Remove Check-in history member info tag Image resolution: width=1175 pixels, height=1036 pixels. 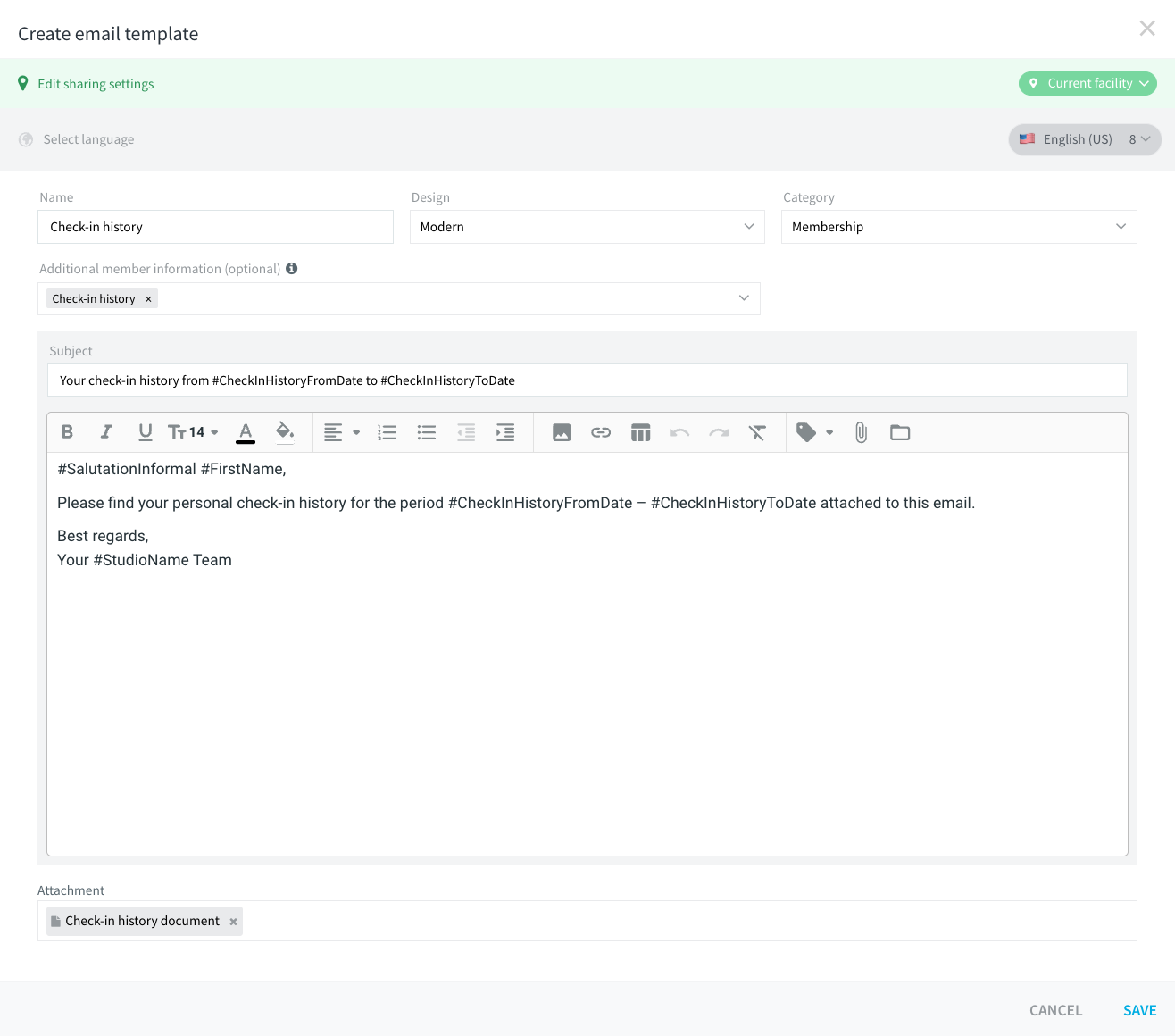[148, 299]
